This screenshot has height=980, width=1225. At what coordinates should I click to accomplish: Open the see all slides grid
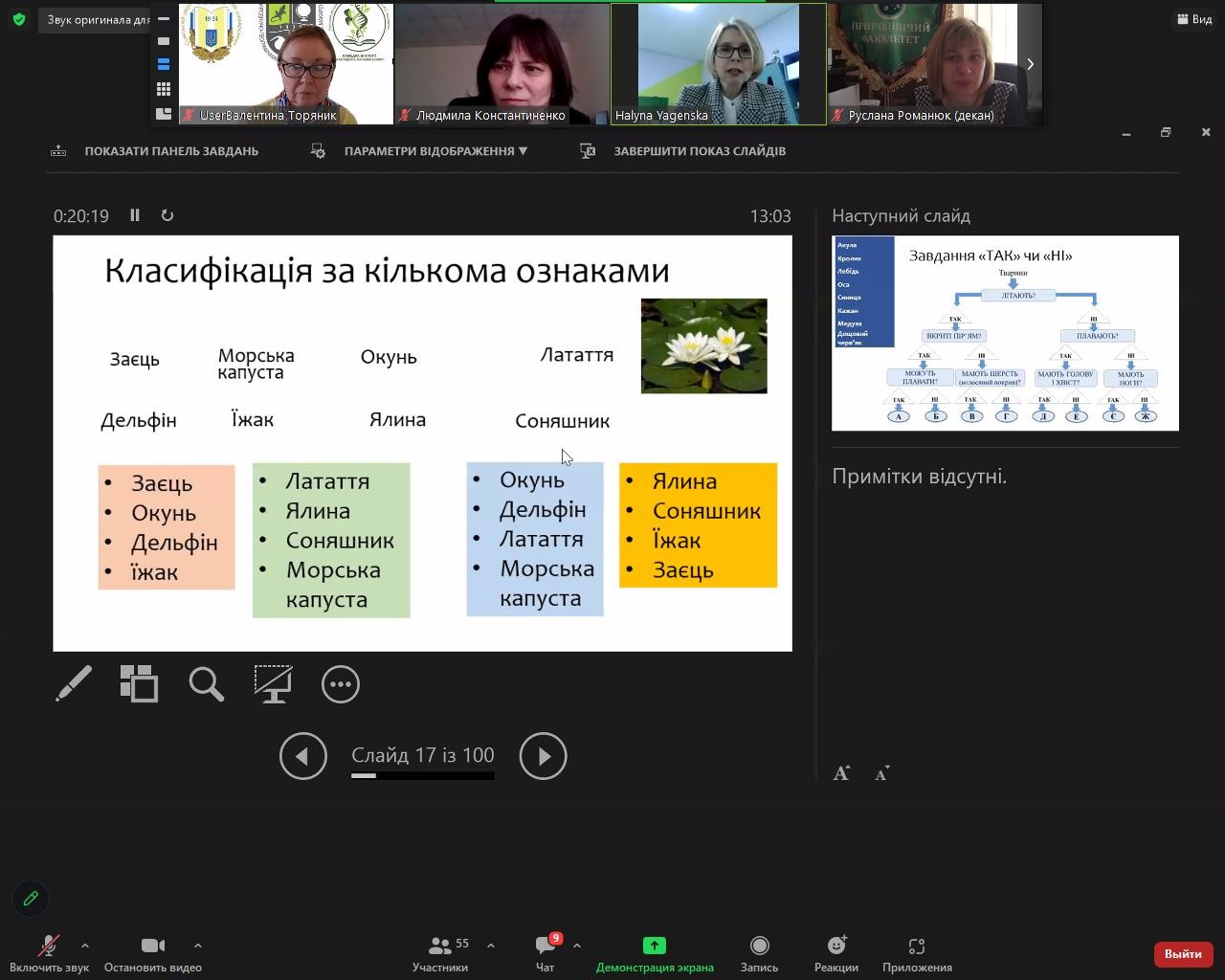point(139,683)
